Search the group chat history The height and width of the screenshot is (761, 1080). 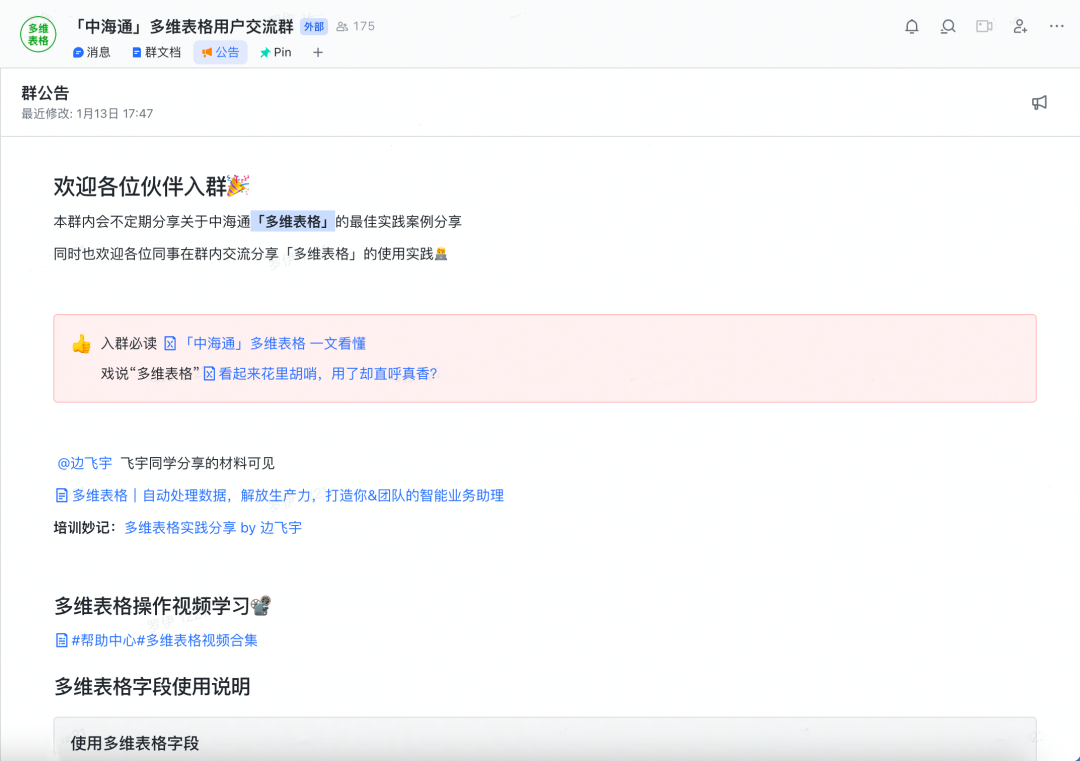click(948, 27)
